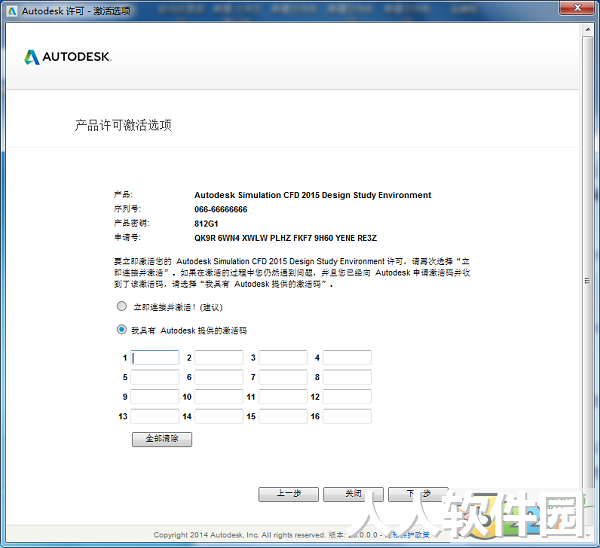Click activation code field 8
Viewport: 600px width, 548px height.
coord(347,377)
